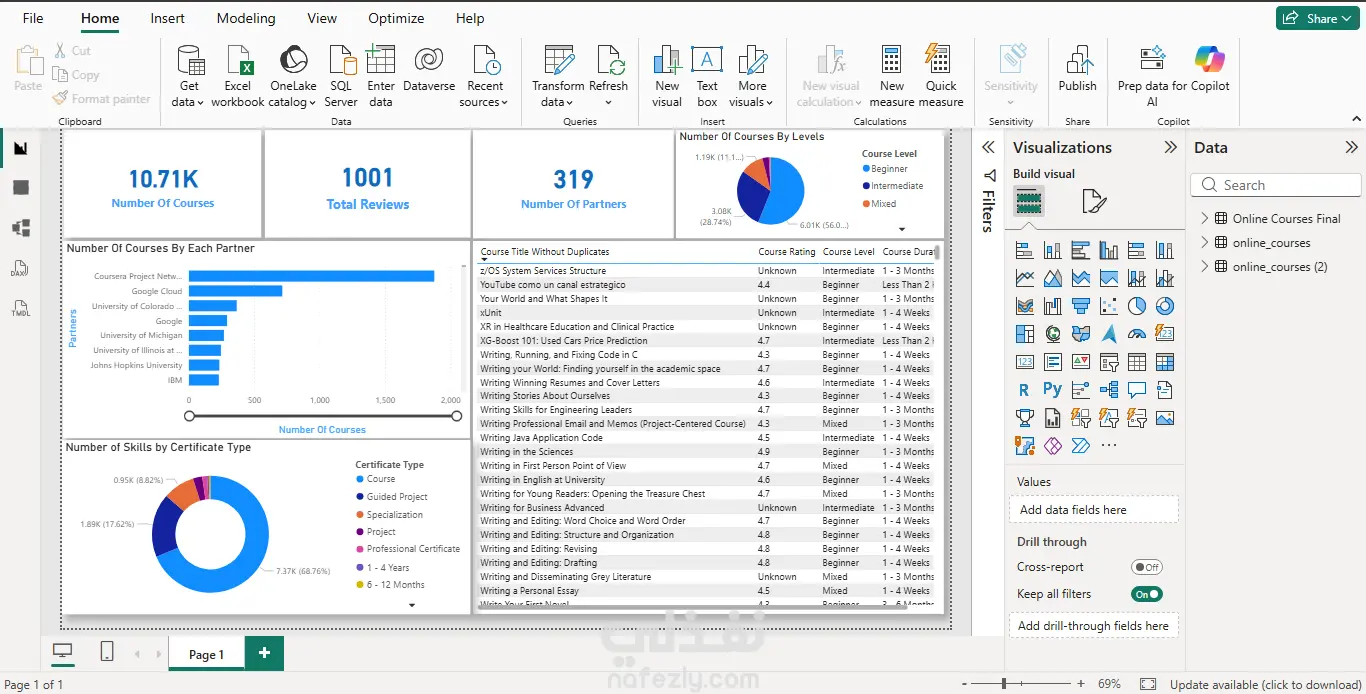
Task: Open the File menu
Action: 33,18
